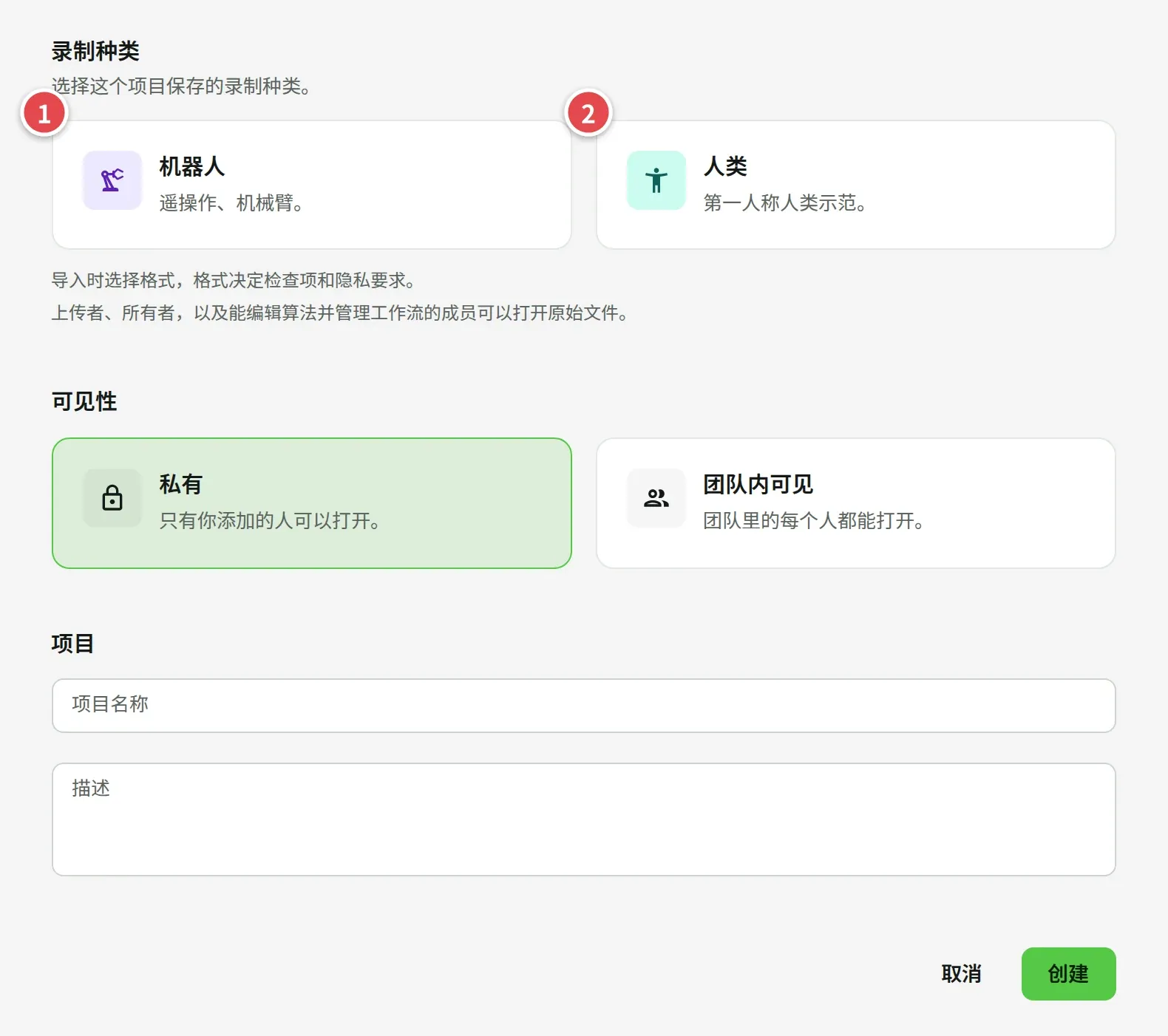Screen dimensions: 1168x1036
Task: Click the text 遥操作、机械臂。
Action: coord(232,202)
